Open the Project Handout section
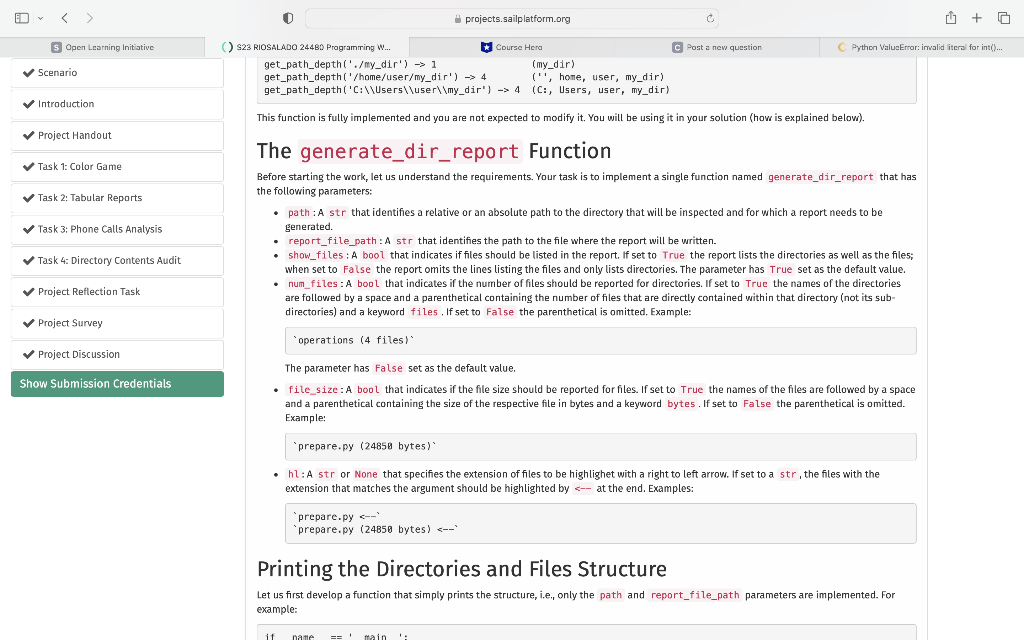This screenshot has width=1024, height=640. click(75, 135)
